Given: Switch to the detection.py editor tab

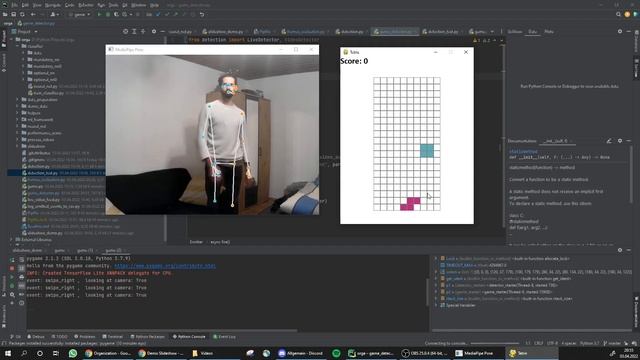Looking at the screenshot, I should tap(349, 31).
